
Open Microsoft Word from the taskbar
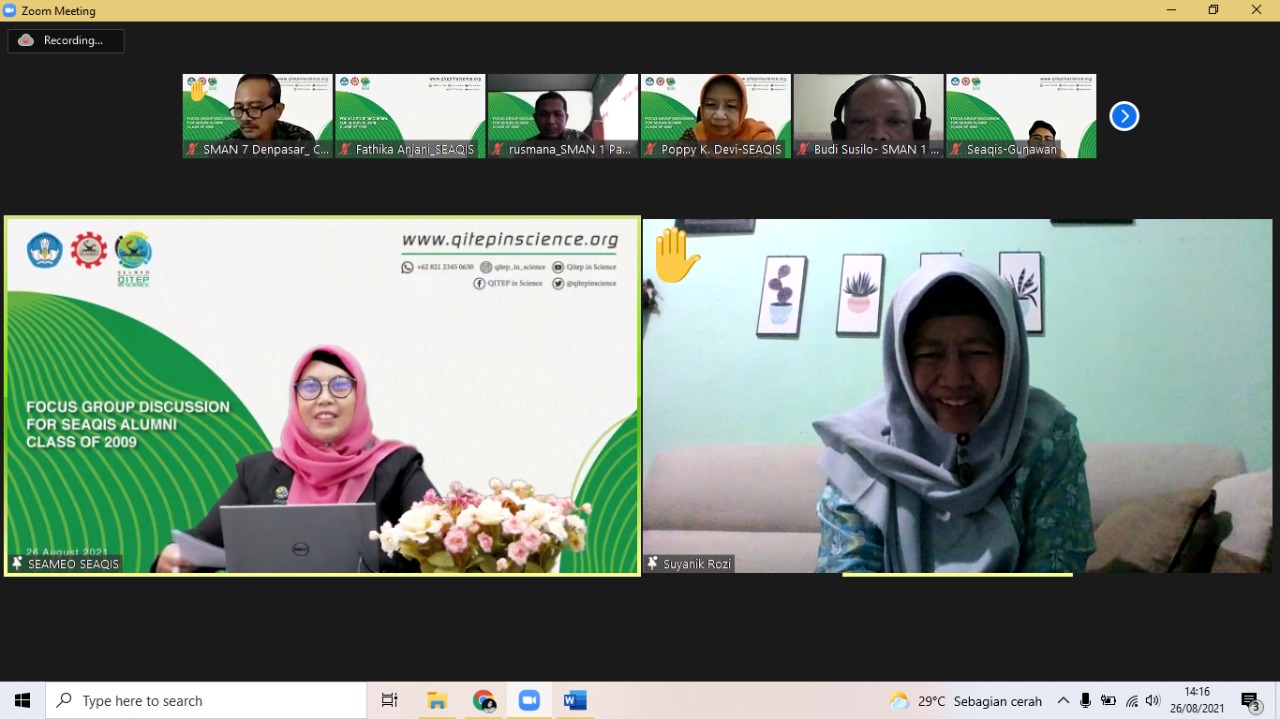click(x=575, y=701)
